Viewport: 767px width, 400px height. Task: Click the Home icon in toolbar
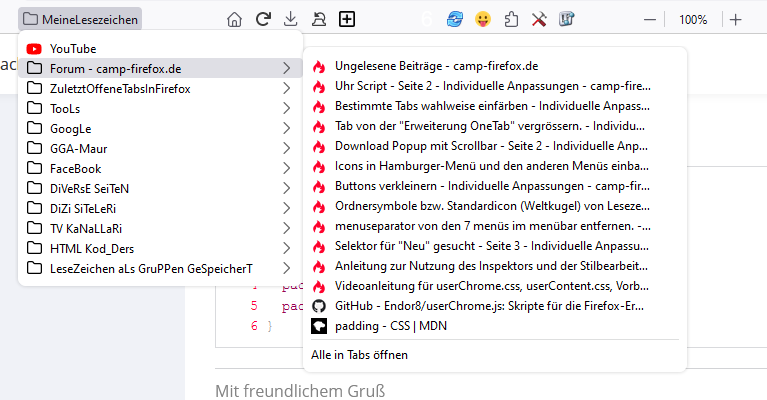(235, 19)
